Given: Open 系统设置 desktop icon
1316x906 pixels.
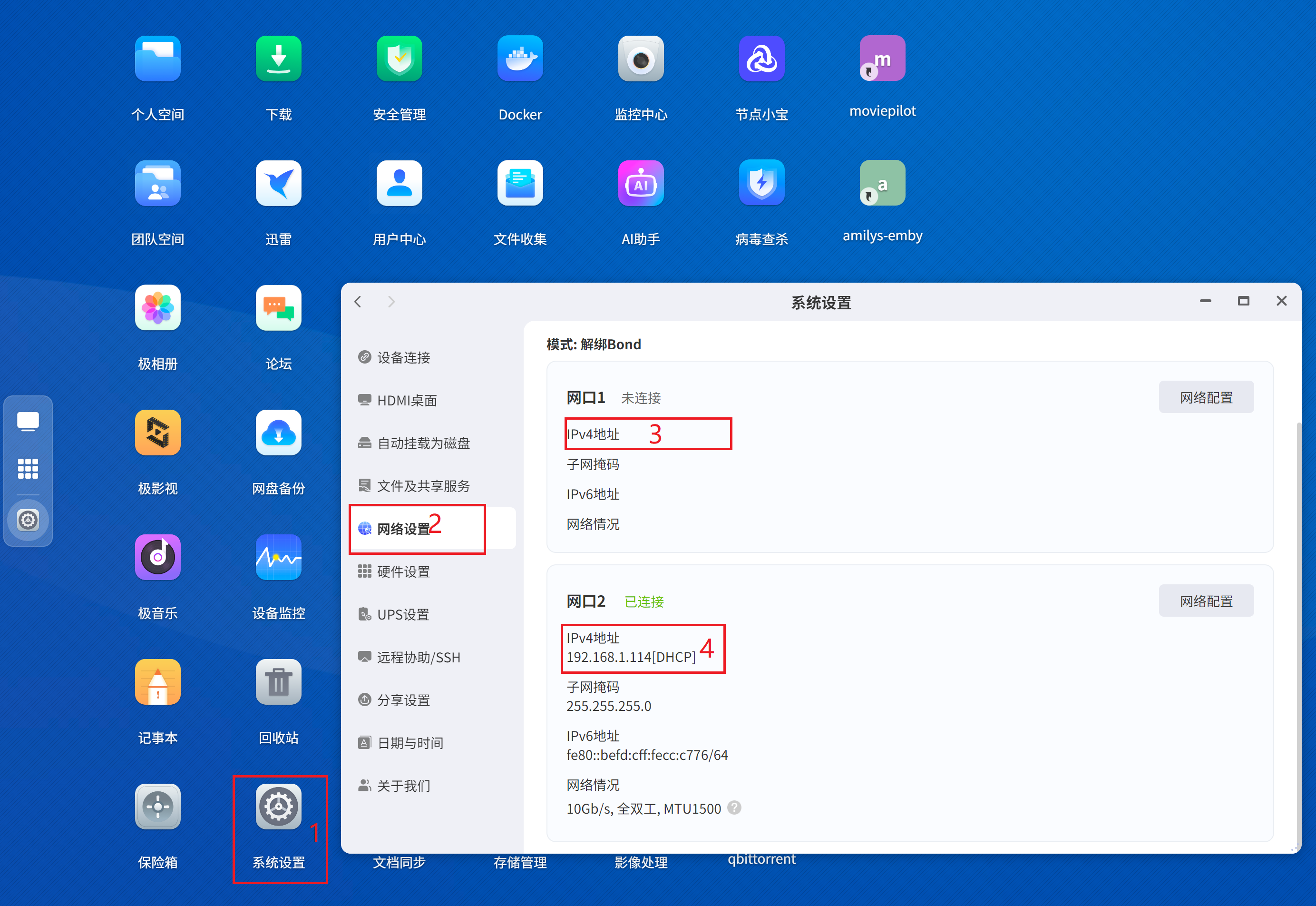Looking at the screenshot, I should (x=279, y=807).
